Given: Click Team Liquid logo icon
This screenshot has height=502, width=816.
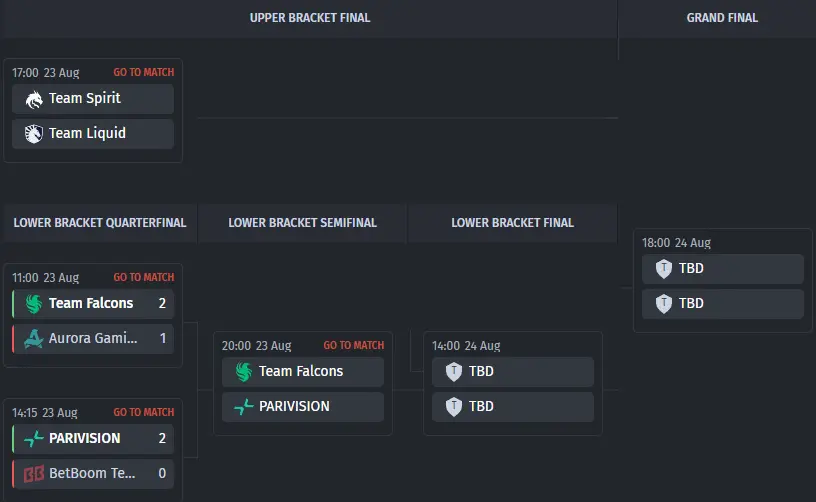Looking at the screenshot, I should pos(34,134).
